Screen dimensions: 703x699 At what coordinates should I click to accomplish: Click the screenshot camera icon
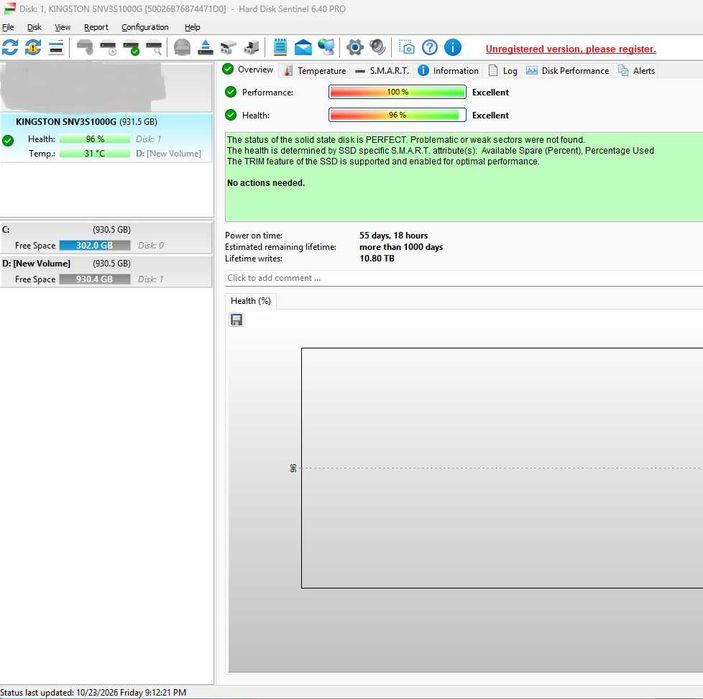pyautogui.click(x=407, y=48)
